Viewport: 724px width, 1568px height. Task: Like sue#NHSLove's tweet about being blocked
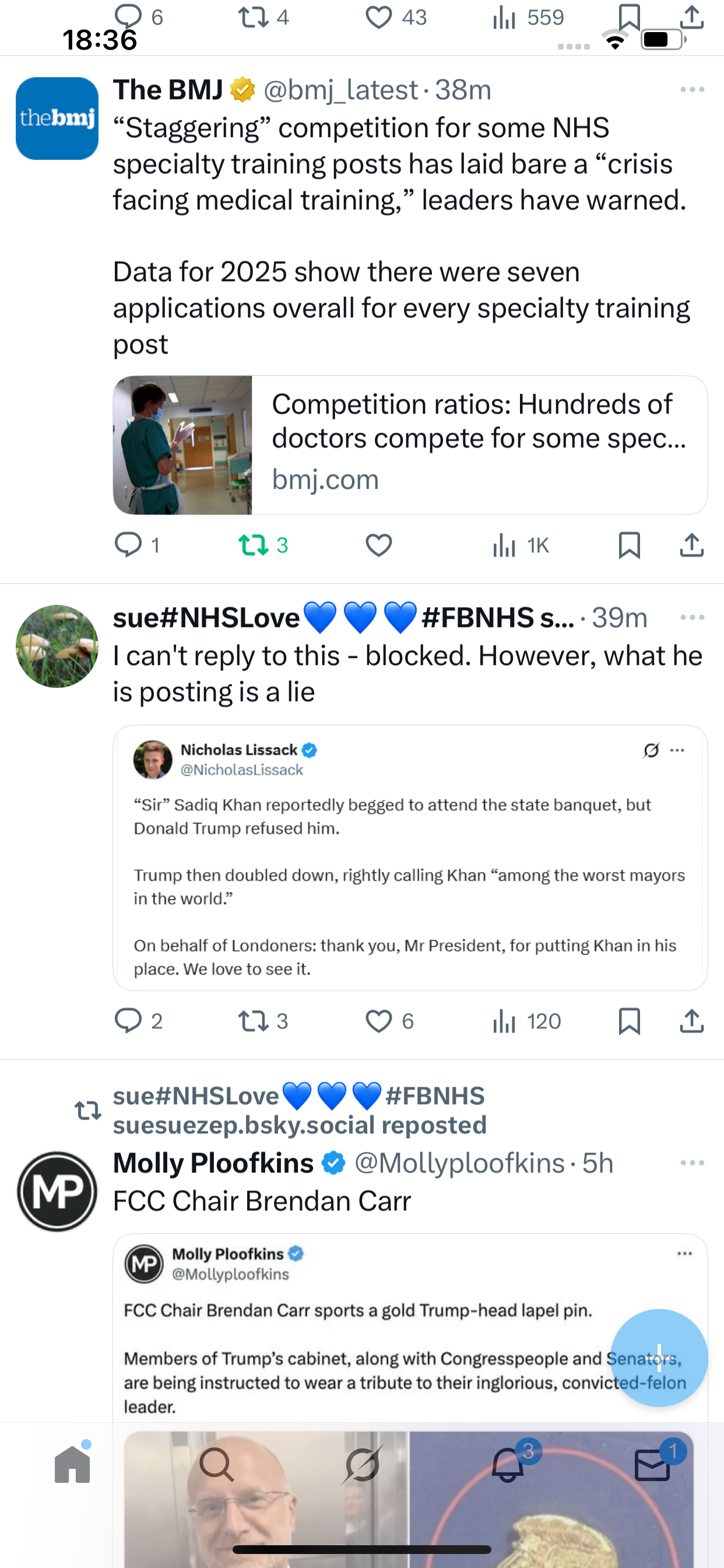[x=378, y=1021]
